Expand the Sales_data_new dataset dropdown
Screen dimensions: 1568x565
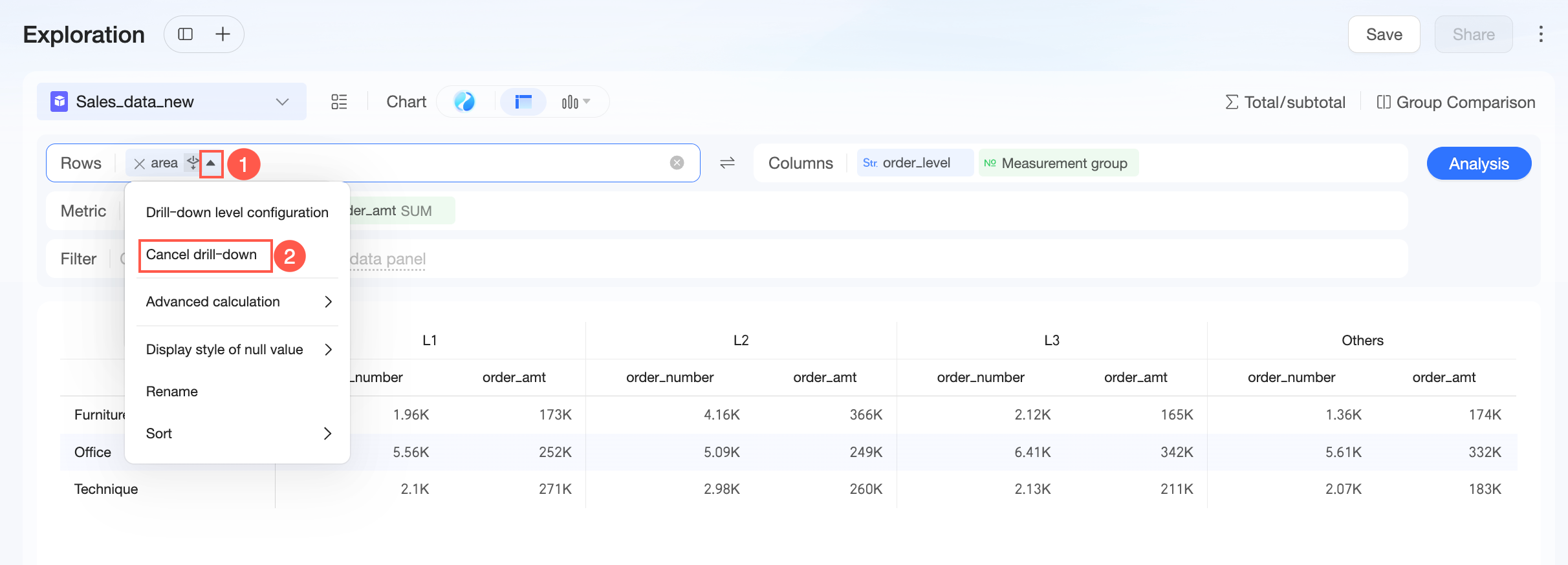[x=282, y=102]
